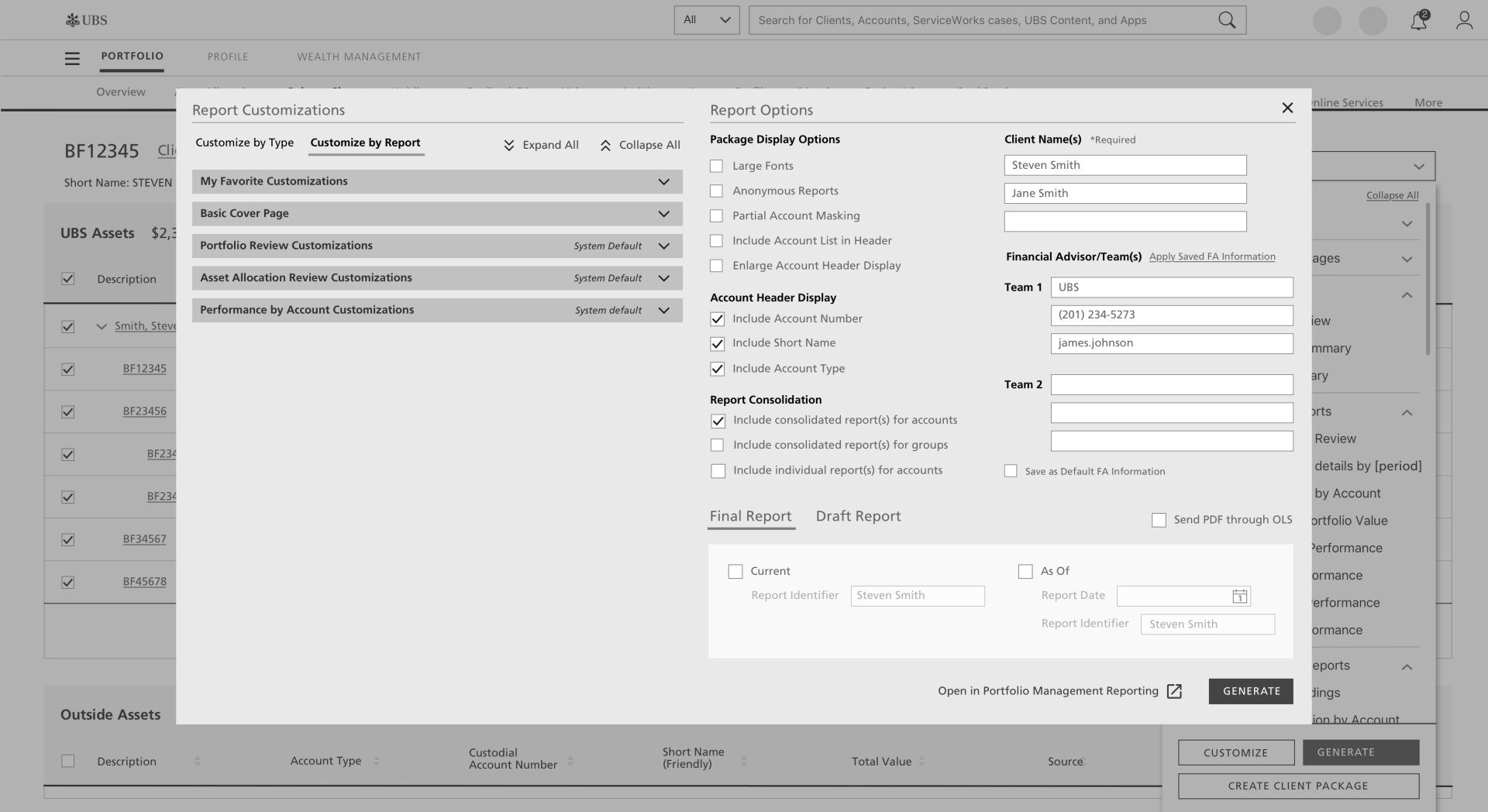Open the notifications bell
Screen dimensions: 1488x812
pos(1419,20)
